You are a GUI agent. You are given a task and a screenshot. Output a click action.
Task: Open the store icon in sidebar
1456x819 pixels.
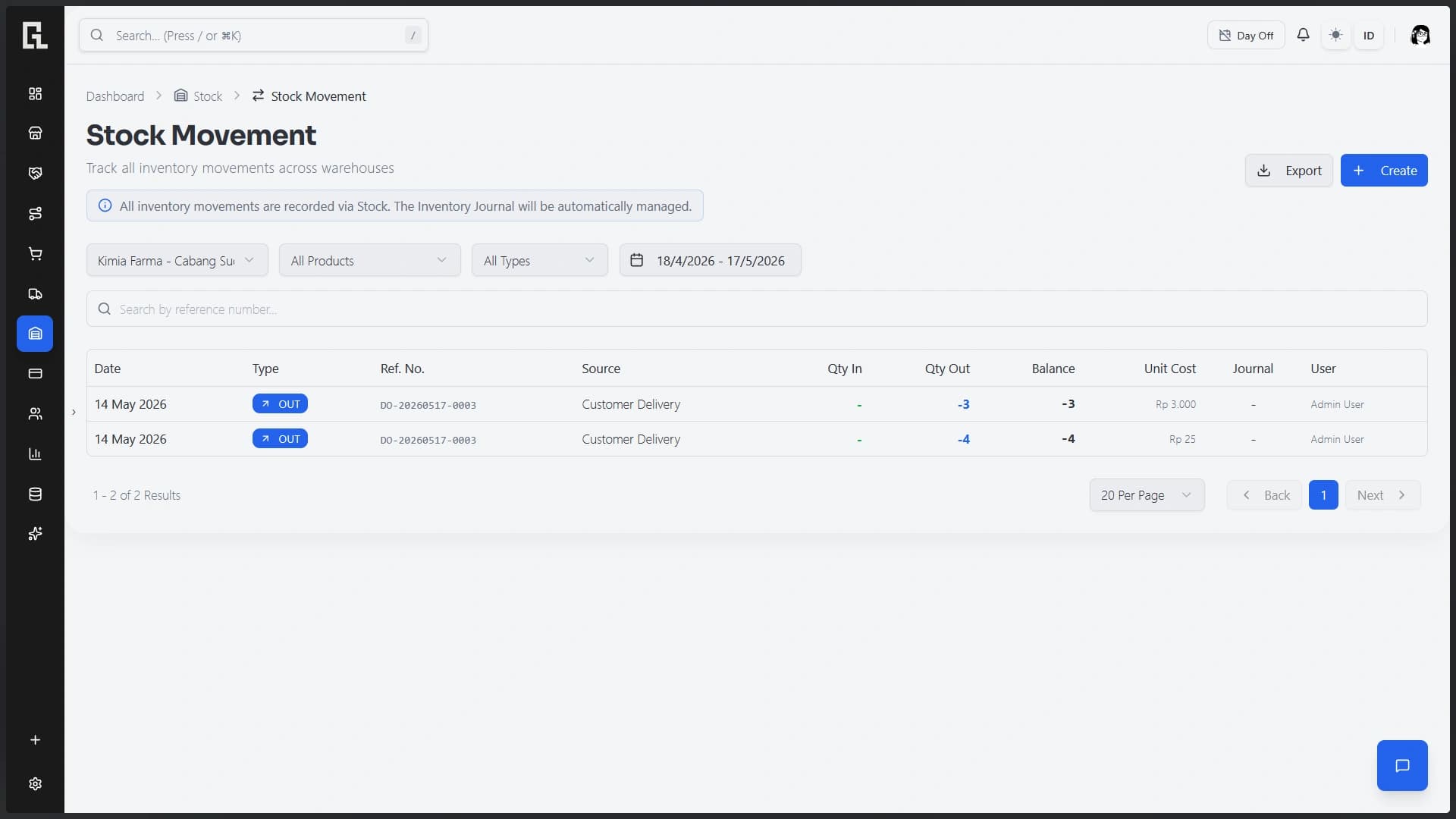coord(35,133)
